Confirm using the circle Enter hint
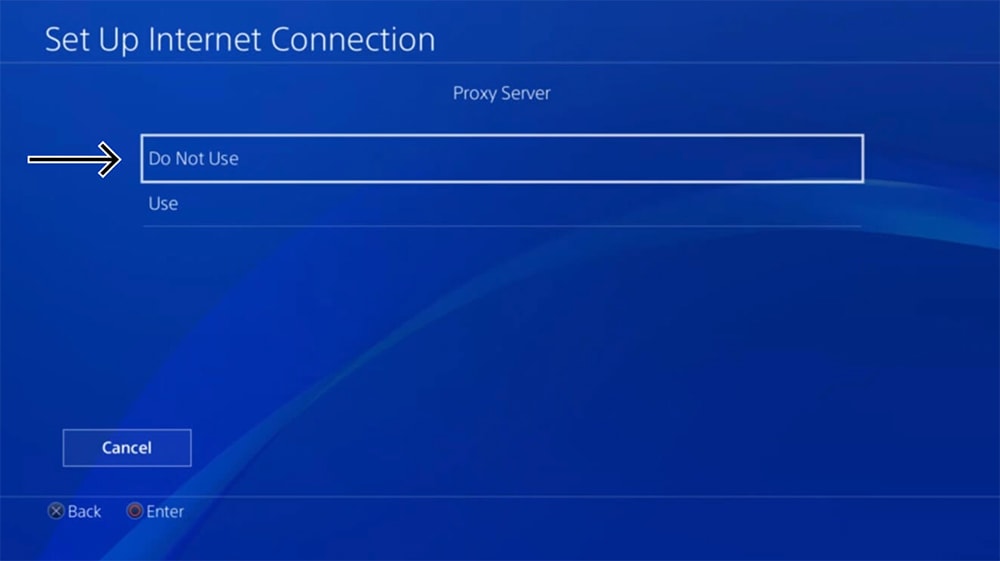 pos(155,511)
